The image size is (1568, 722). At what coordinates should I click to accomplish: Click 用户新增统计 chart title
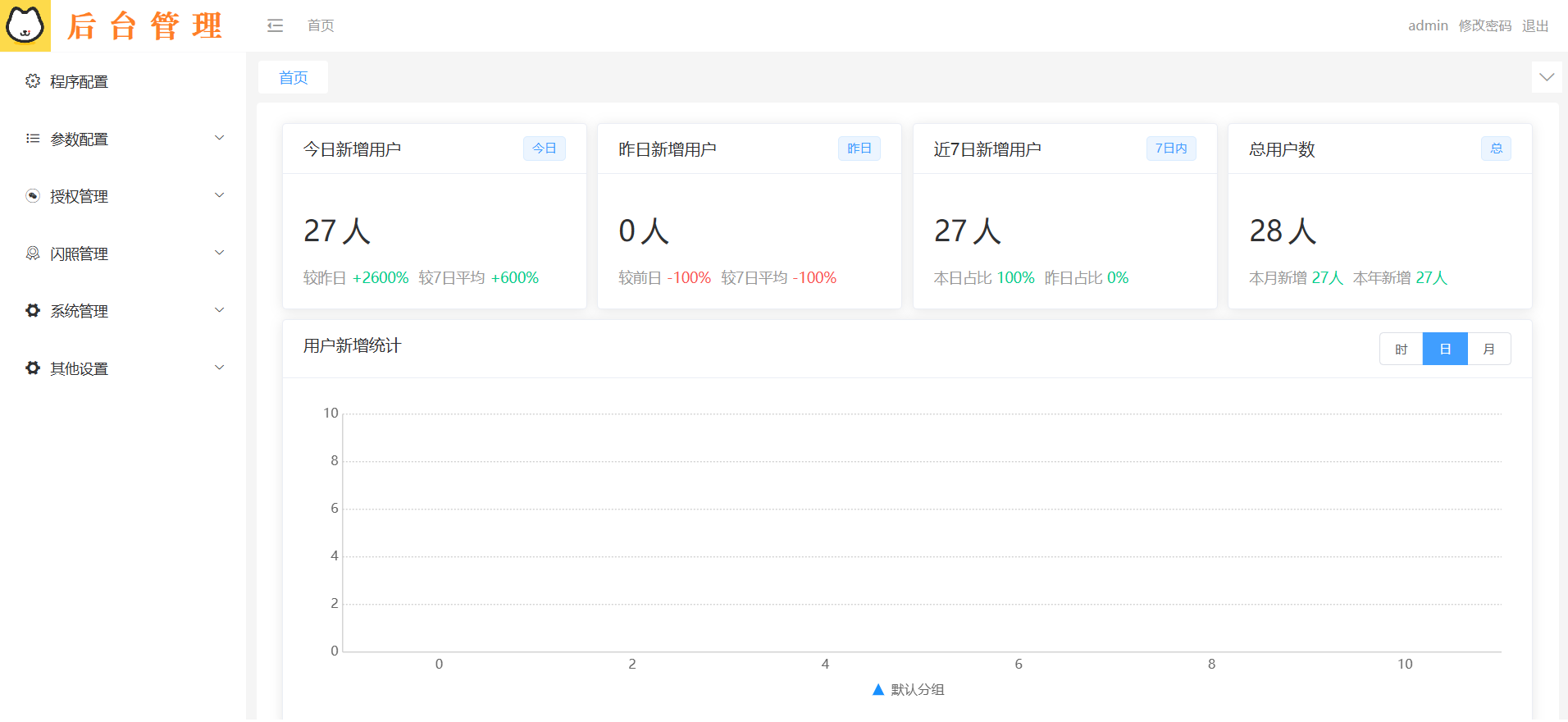pos(352,345)
